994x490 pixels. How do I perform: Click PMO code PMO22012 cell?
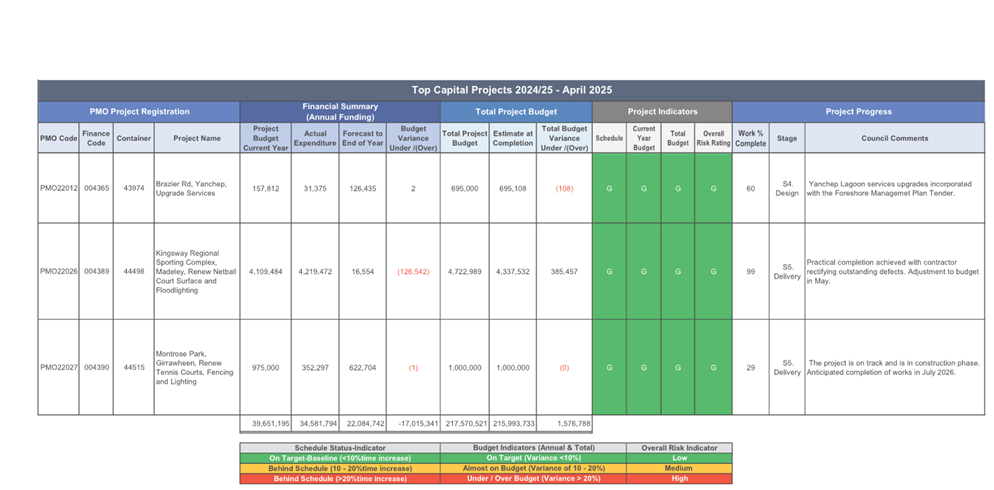(x=58, y=188)
